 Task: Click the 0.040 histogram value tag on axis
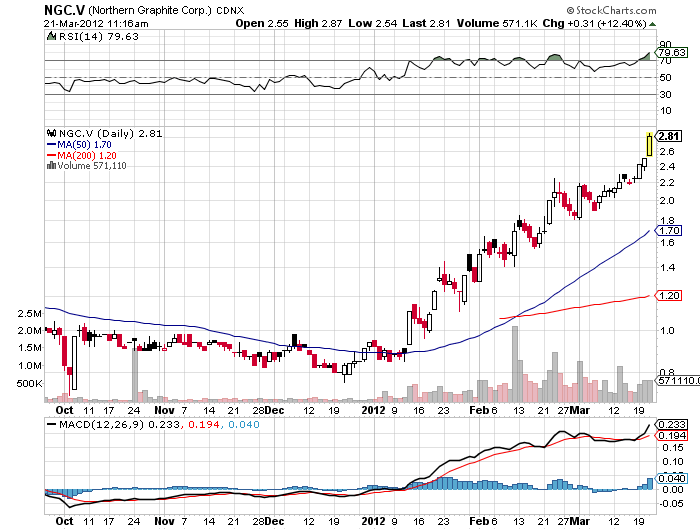[x=672, y=479]
